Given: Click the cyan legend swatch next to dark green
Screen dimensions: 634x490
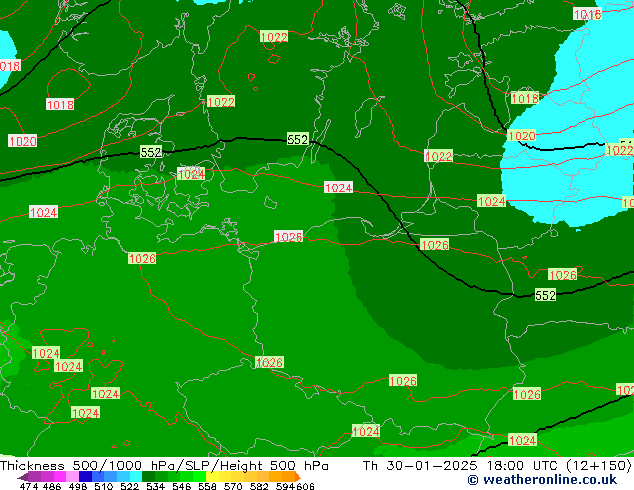Looking at the screenshot, I should [136, 477].
